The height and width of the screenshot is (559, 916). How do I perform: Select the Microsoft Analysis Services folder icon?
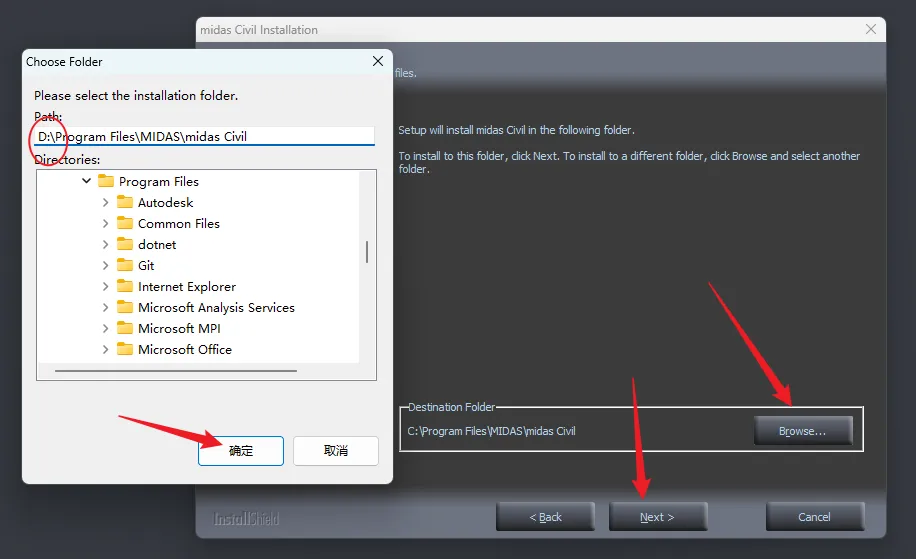[125, 307]
